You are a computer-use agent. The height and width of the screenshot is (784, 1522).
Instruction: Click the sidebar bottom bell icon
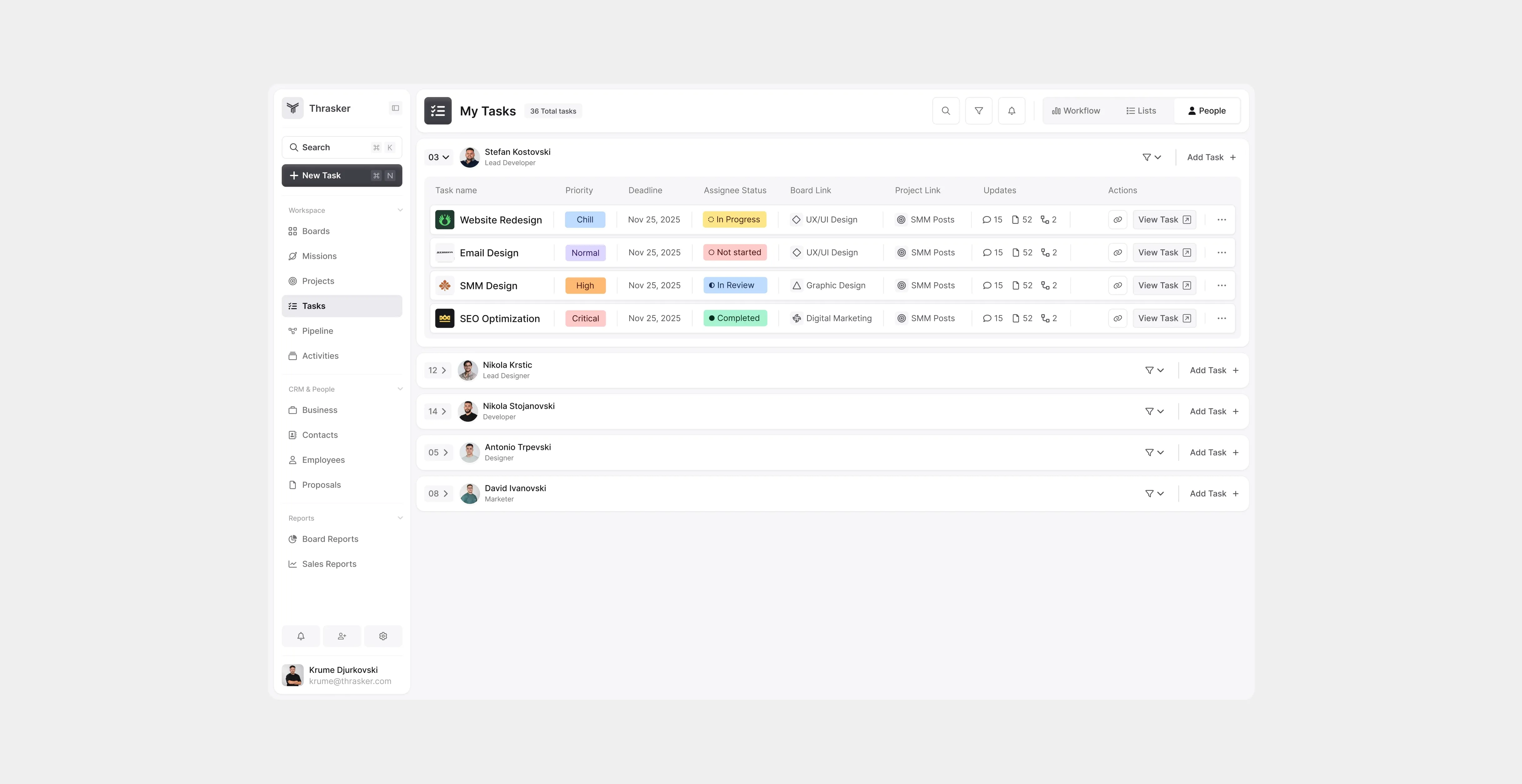click(301, 636)
